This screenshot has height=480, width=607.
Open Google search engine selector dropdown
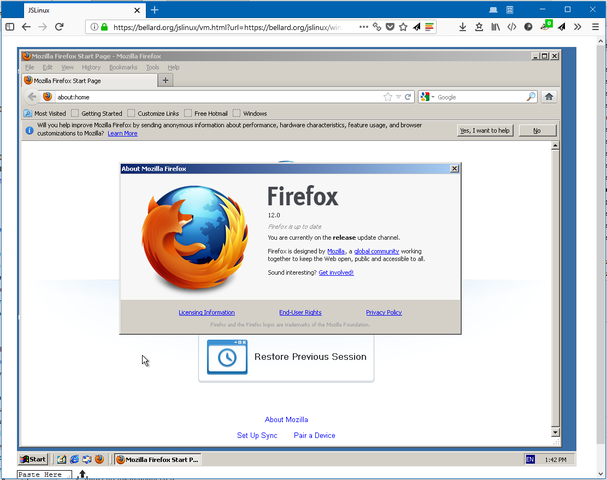427,97
